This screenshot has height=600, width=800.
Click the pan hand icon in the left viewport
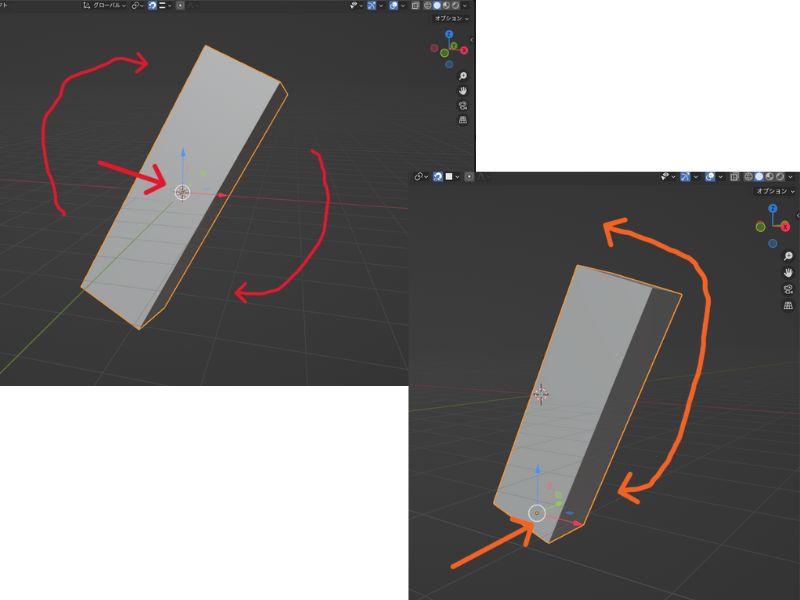(x=463, y=90)
